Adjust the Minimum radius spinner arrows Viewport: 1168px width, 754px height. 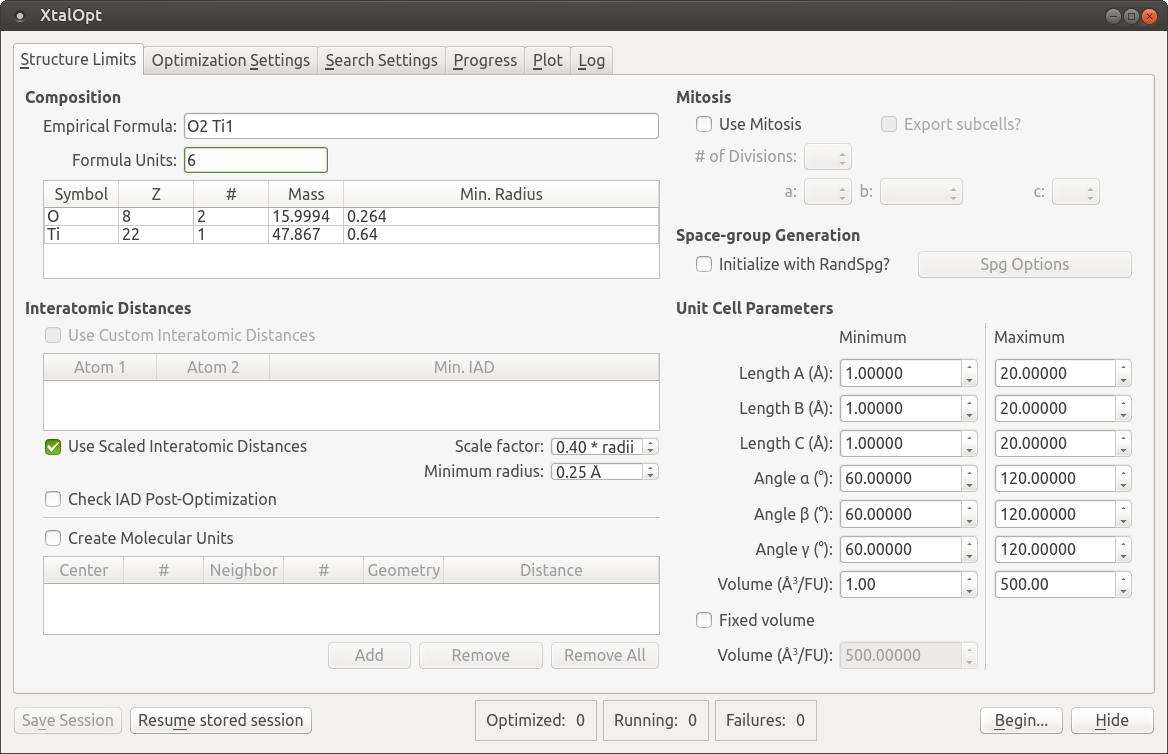651,472
